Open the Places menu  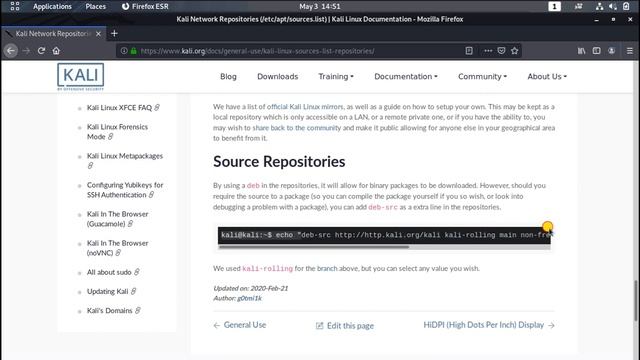click(96, 7)
